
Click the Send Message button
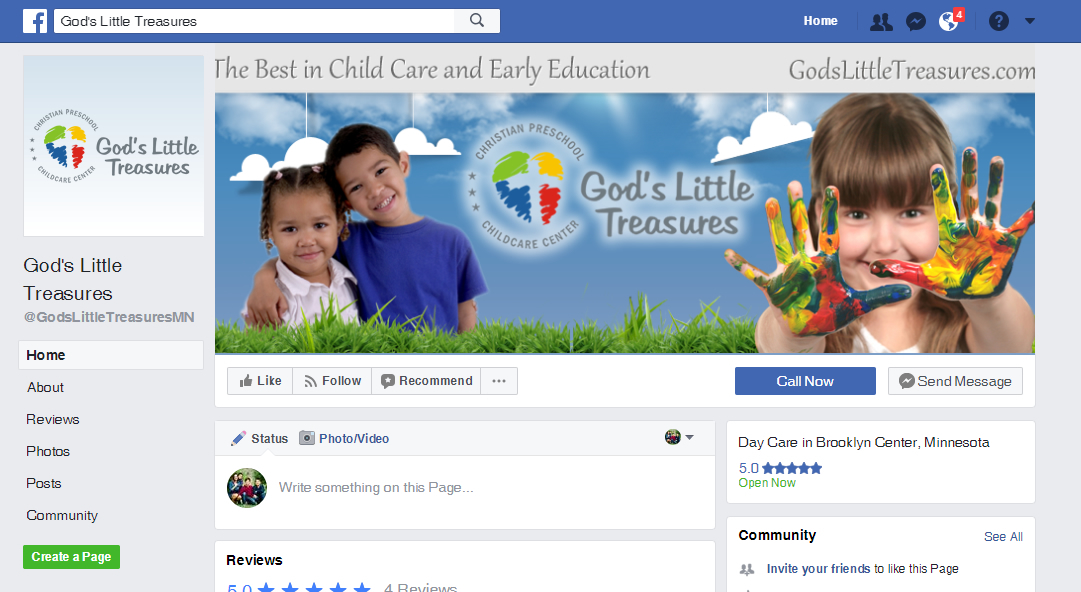(x=955, y=381)
